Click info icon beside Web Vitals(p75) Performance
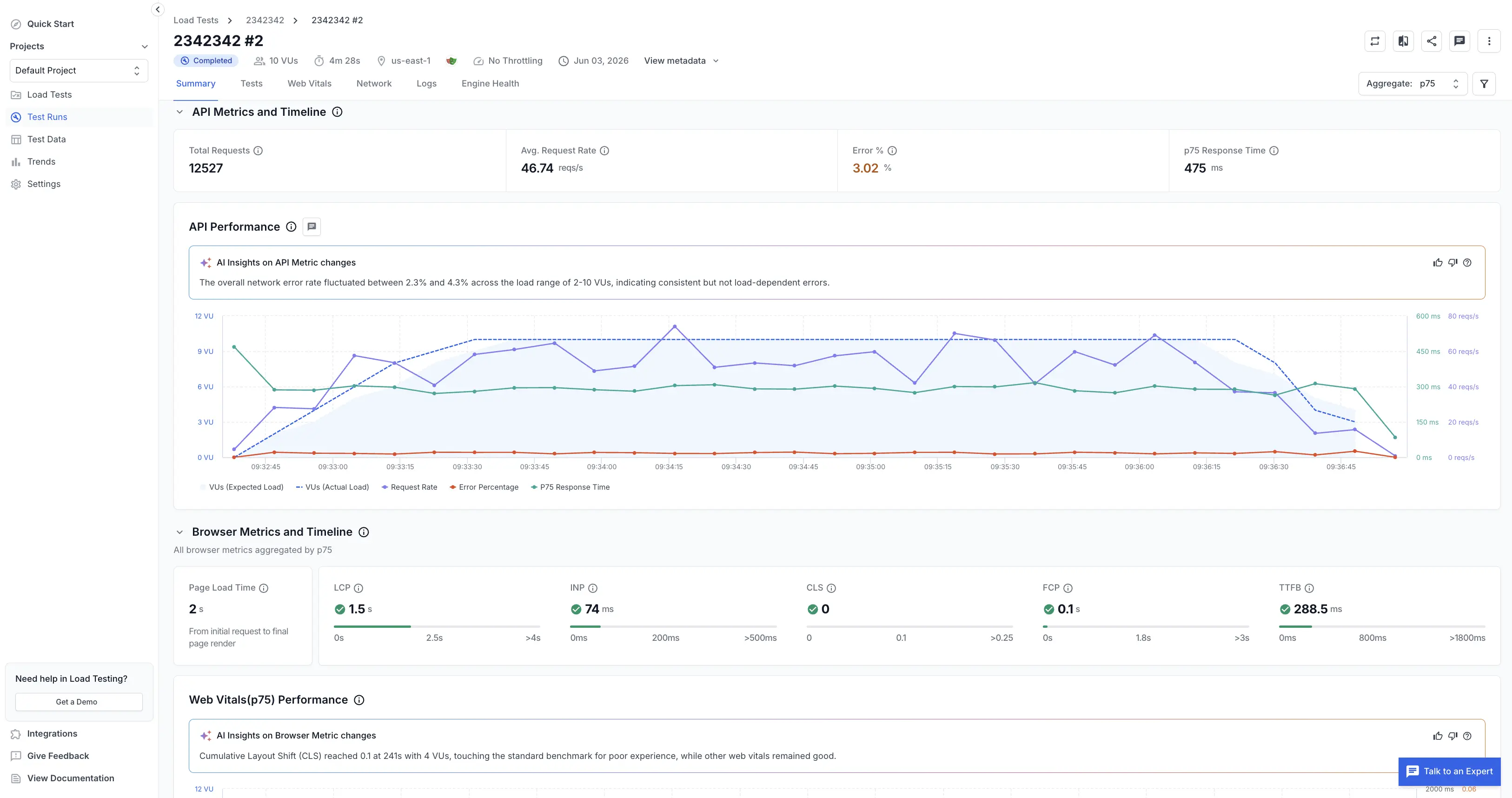Viewport: 1512px width, 798px height. point(359,700)
